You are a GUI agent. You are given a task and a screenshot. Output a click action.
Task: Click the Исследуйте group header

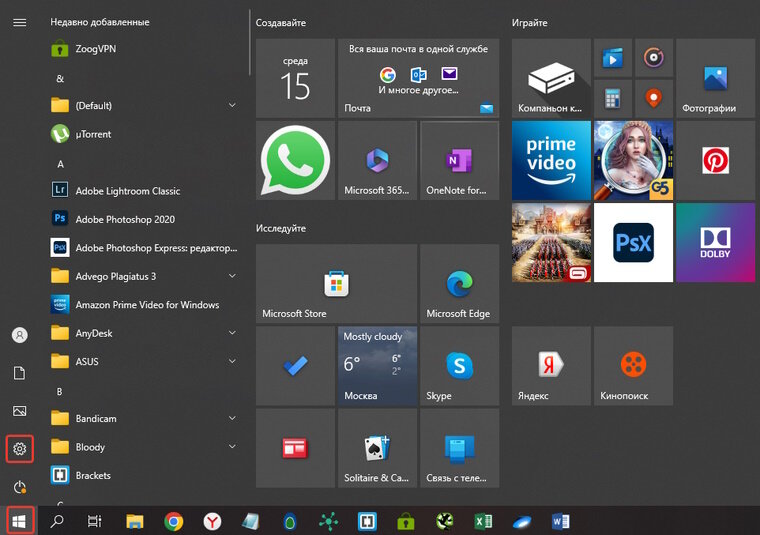[281, 228]
